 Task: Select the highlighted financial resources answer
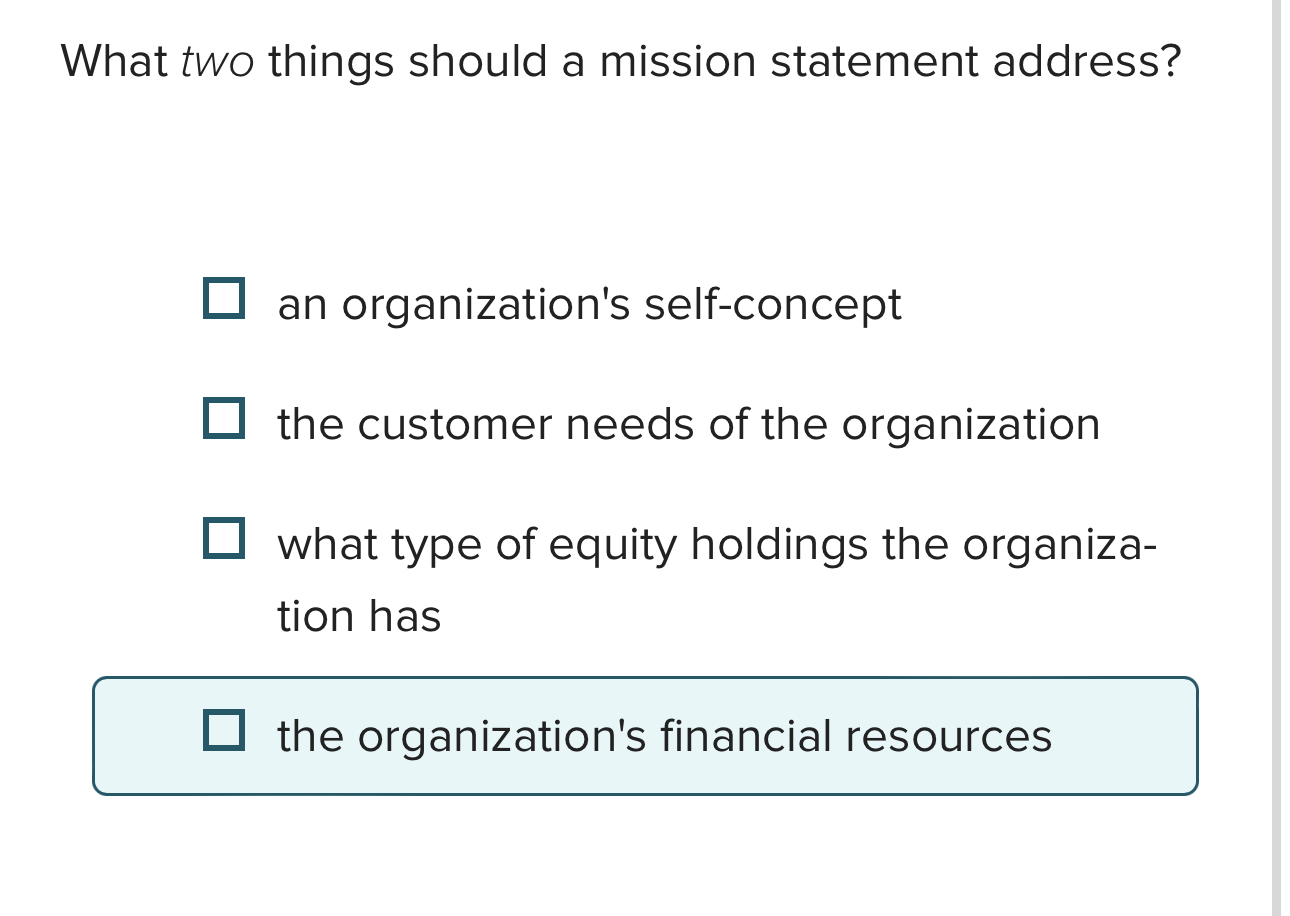click(664, 736)
